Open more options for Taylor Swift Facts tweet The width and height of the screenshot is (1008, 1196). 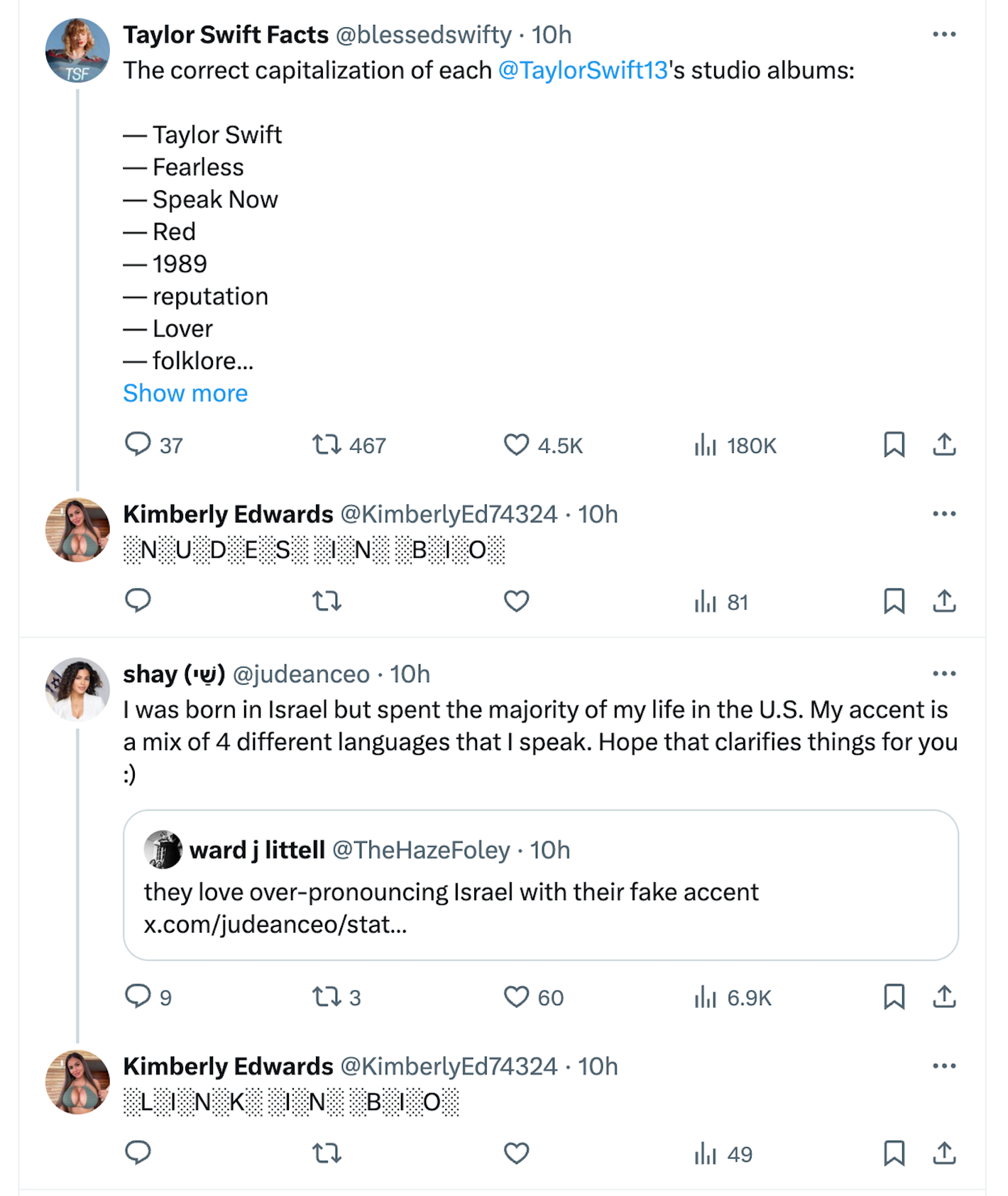tap(944, 34)
